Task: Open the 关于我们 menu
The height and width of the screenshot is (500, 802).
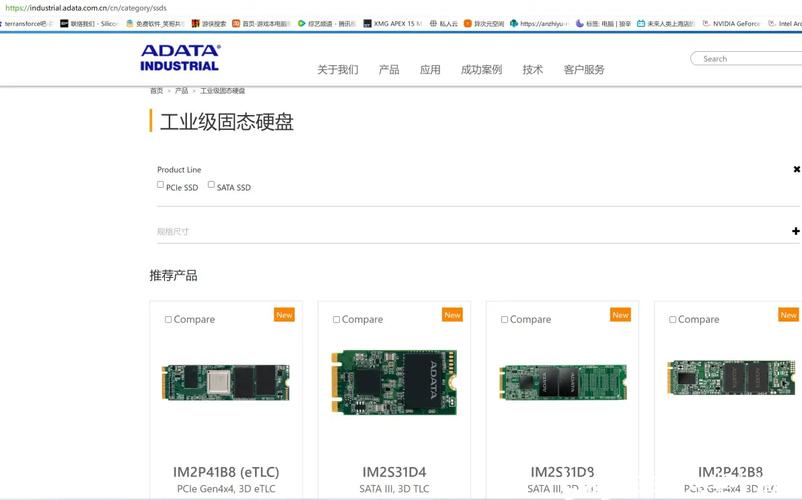Action: 338,70
